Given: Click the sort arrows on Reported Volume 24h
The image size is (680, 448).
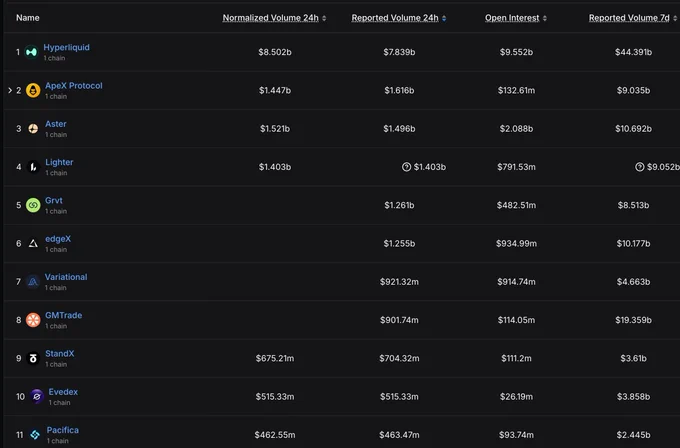Looking at the screenshot, I should 444,18.
